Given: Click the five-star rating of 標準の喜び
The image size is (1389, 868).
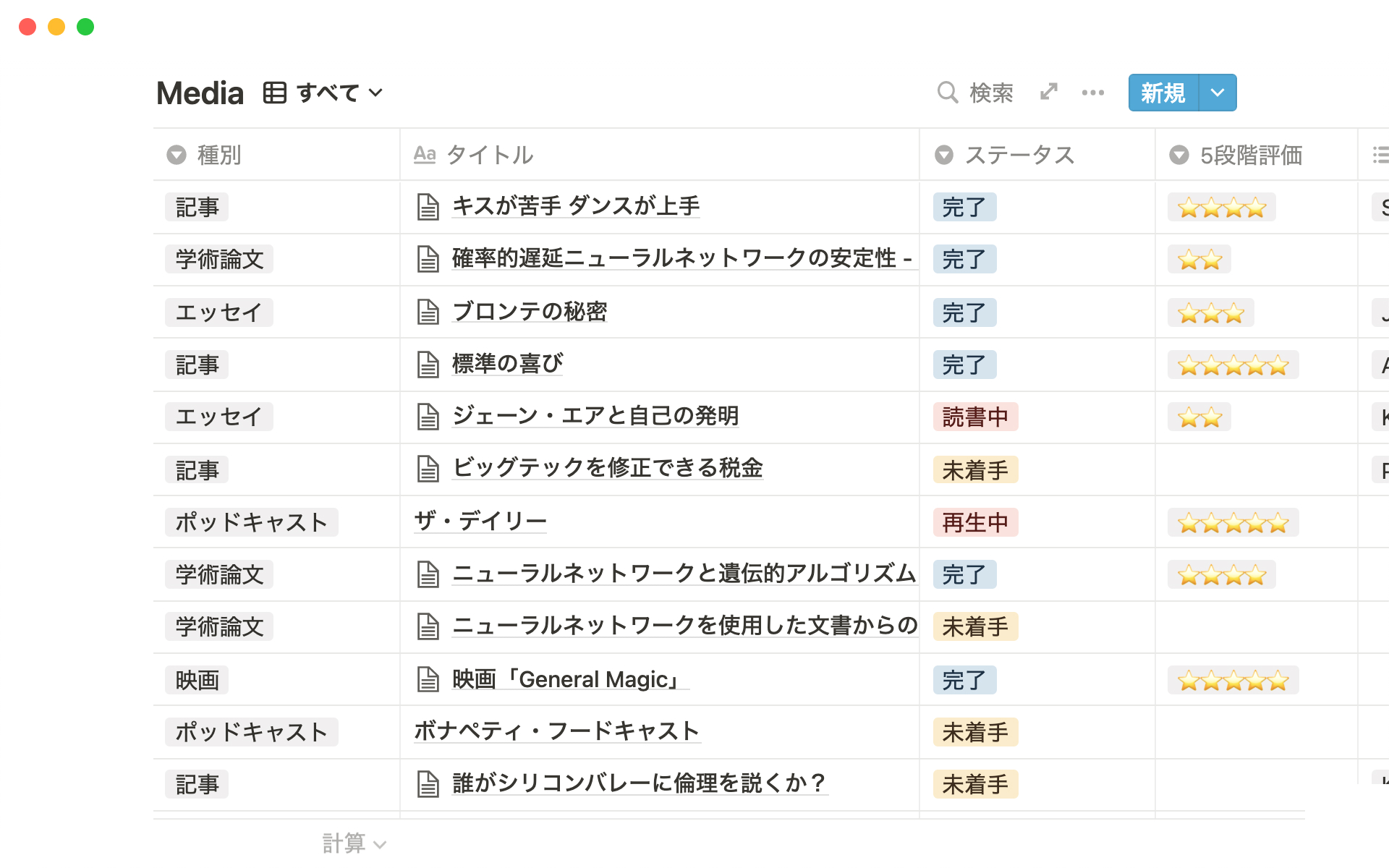Looking at the screenshot, I should click(x=1233, y=365).
